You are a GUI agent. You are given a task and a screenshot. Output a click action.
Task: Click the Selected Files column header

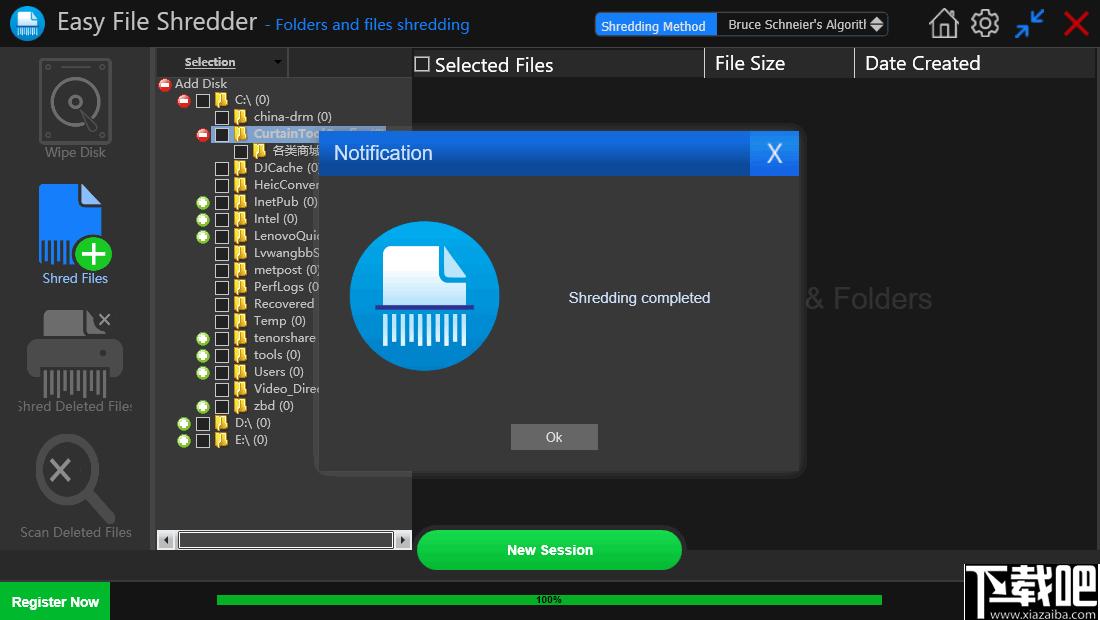(494, 65)
